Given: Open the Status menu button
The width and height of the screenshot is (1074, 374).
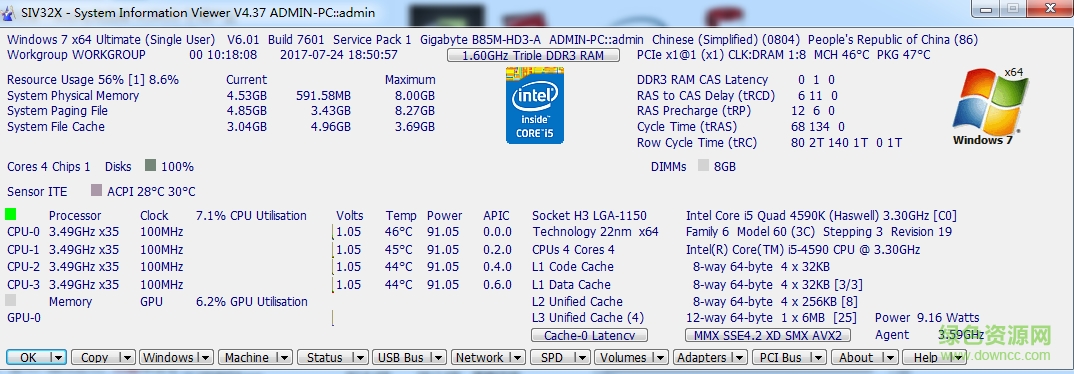Looking at the screenshot, I should pyautogui.click(x=325, y=357).
